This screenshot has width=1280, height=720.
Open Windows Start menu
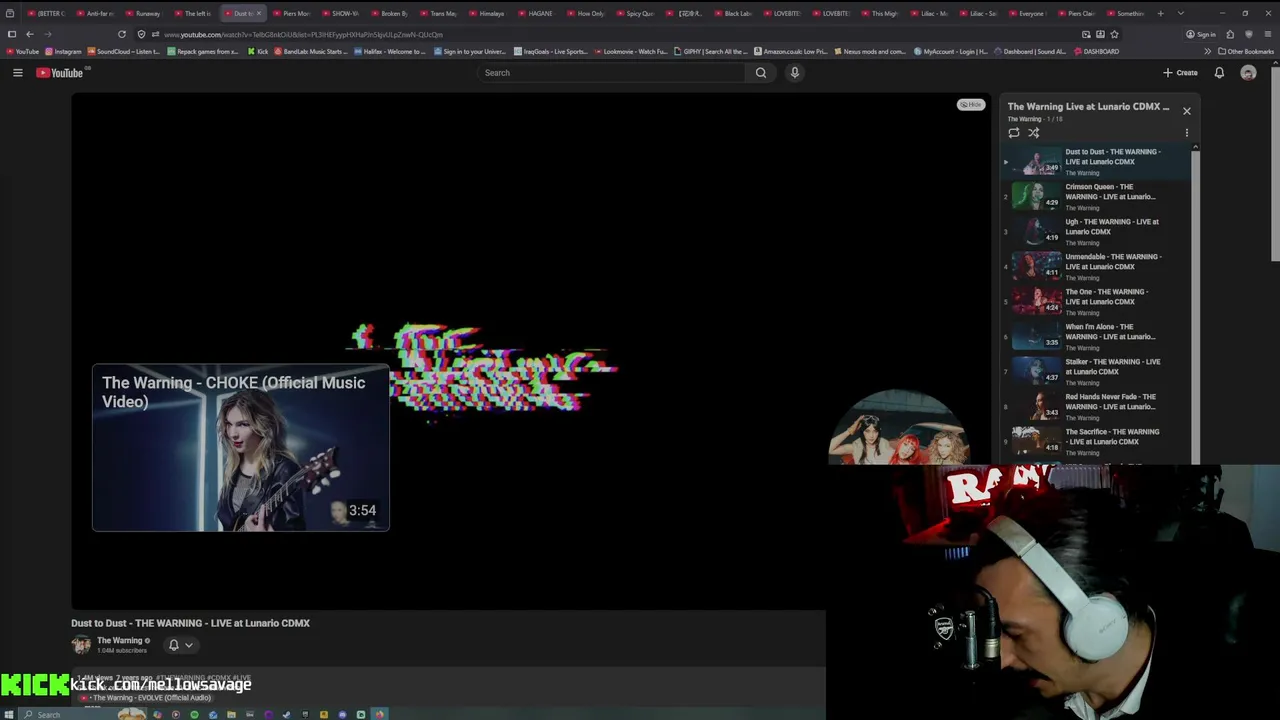pos(10,714)
